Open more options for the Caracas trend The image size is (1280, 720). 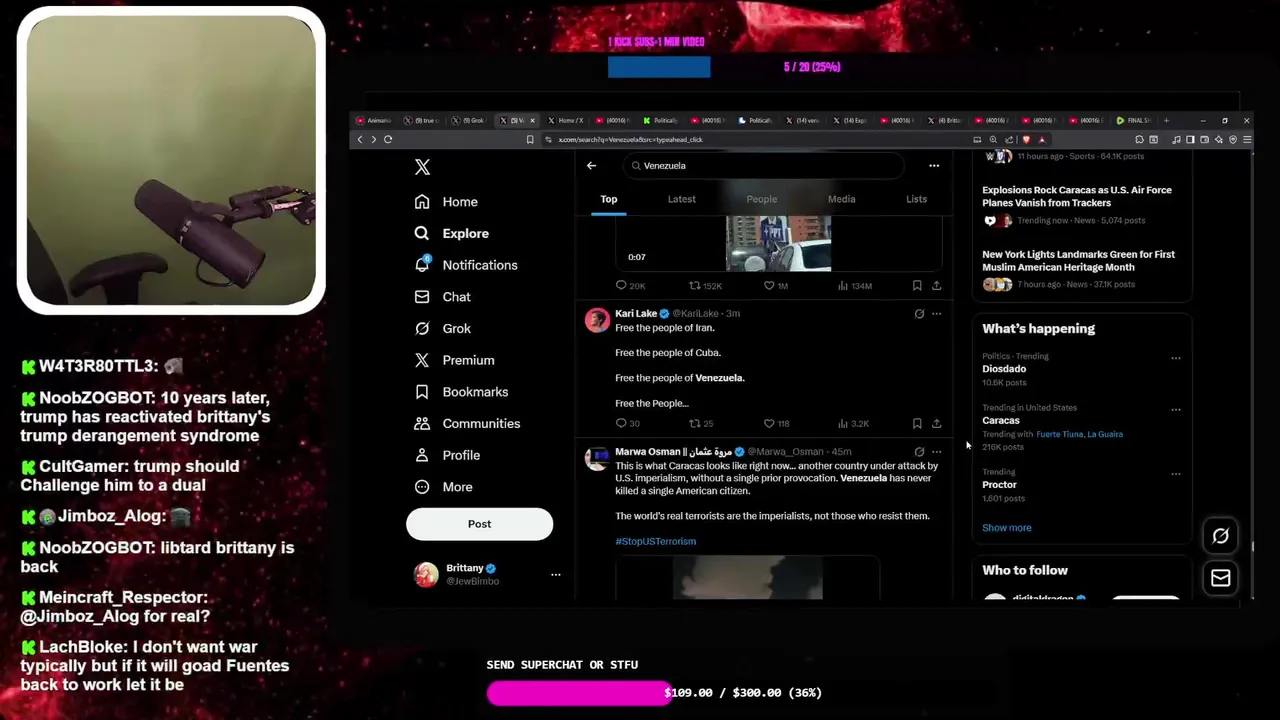[1176, 410]
